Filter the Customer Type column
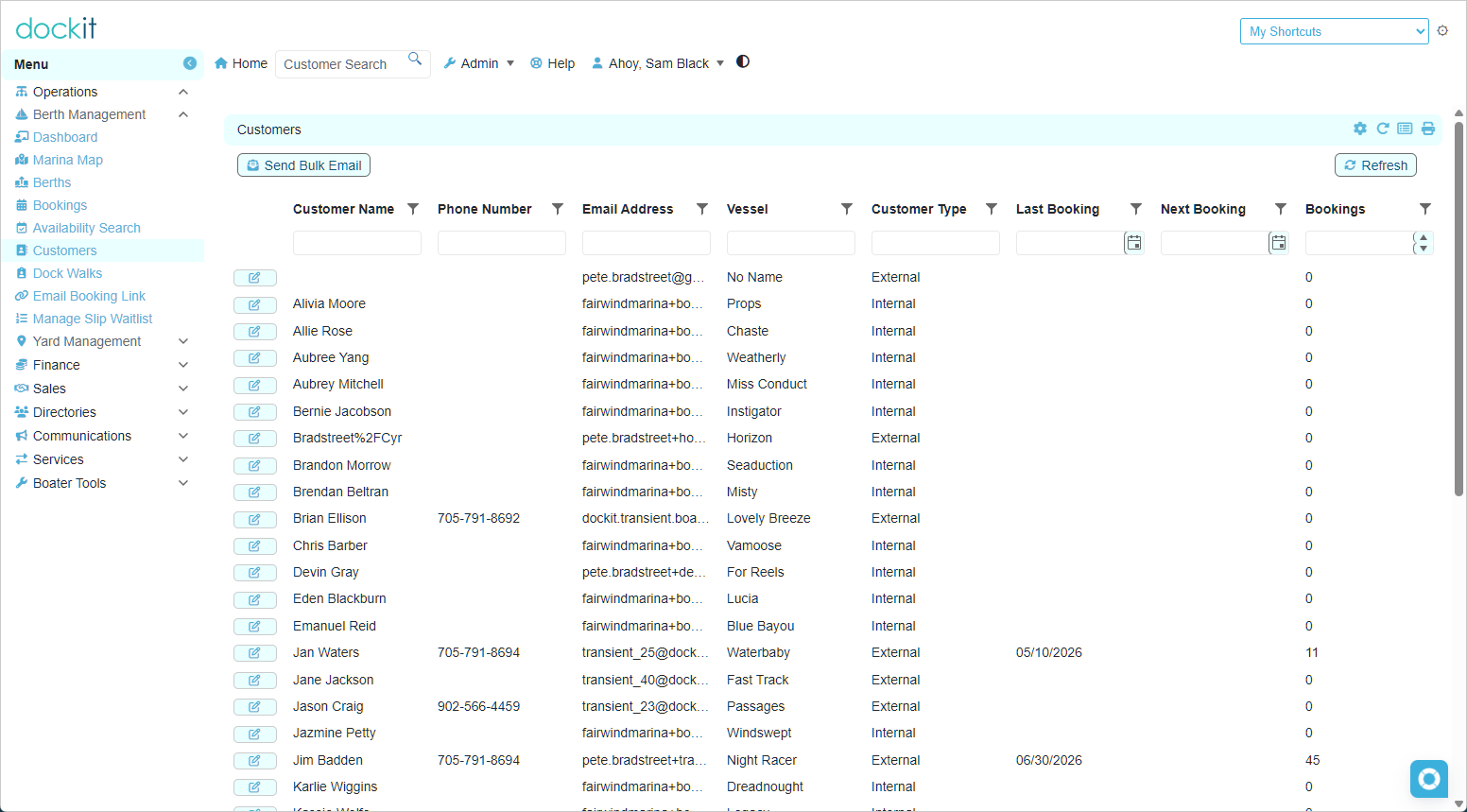The height and width of the screenshot is (812, 1467). tap(992, 209)
